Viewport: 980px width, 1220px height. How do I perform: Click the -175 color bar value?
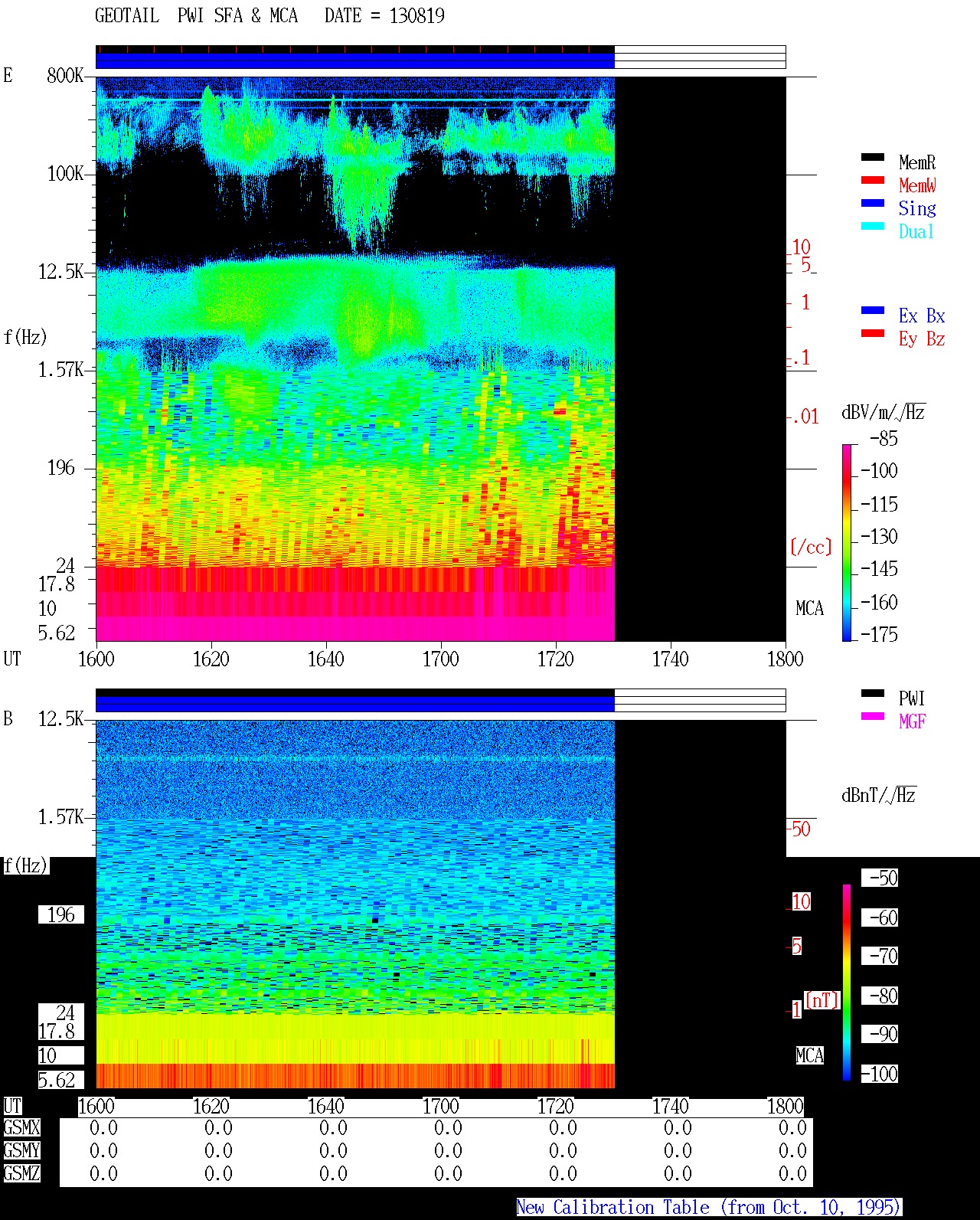(x=879, y=634)
